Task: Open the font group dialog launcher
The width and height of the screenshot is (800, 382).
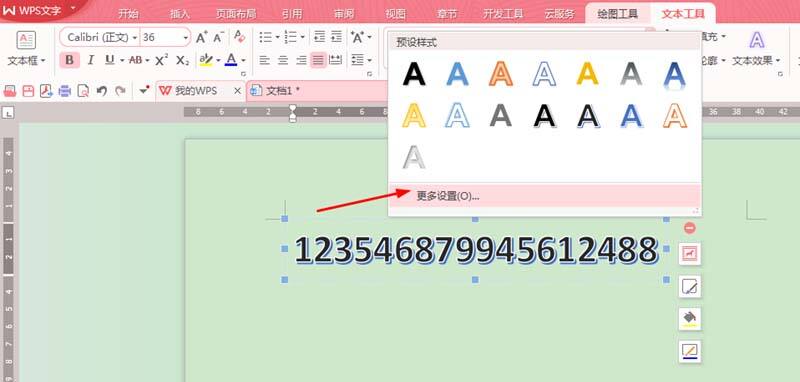Action: tap(243, 74)
